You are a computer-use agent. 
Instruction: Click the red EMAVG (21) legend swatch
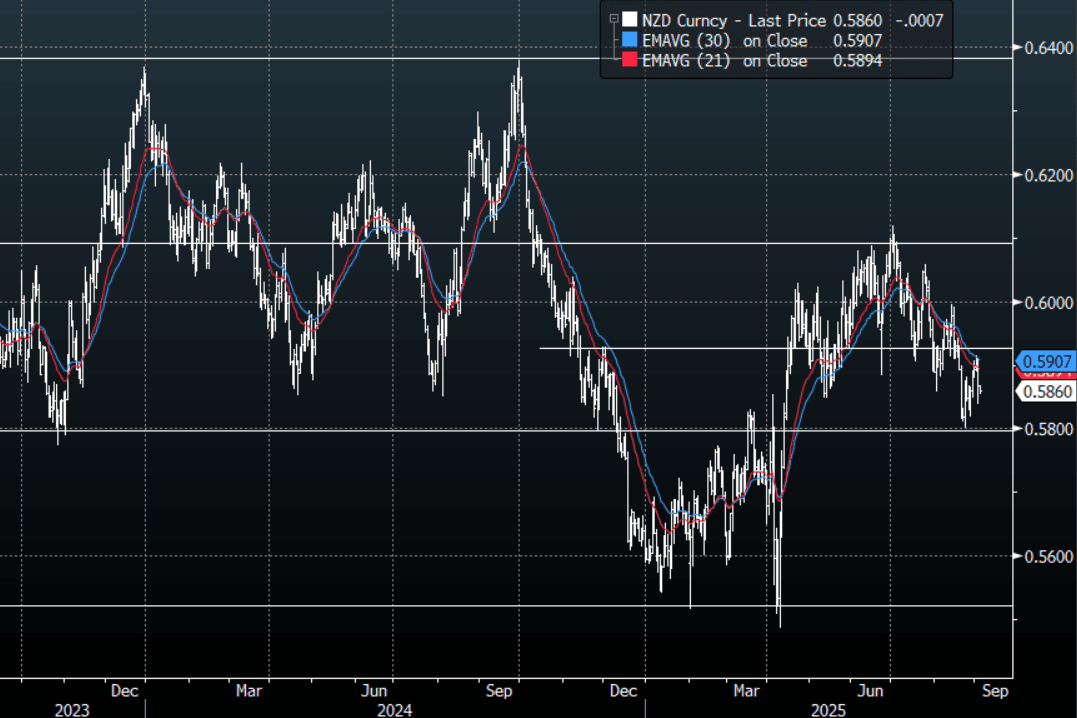[629, 61]
